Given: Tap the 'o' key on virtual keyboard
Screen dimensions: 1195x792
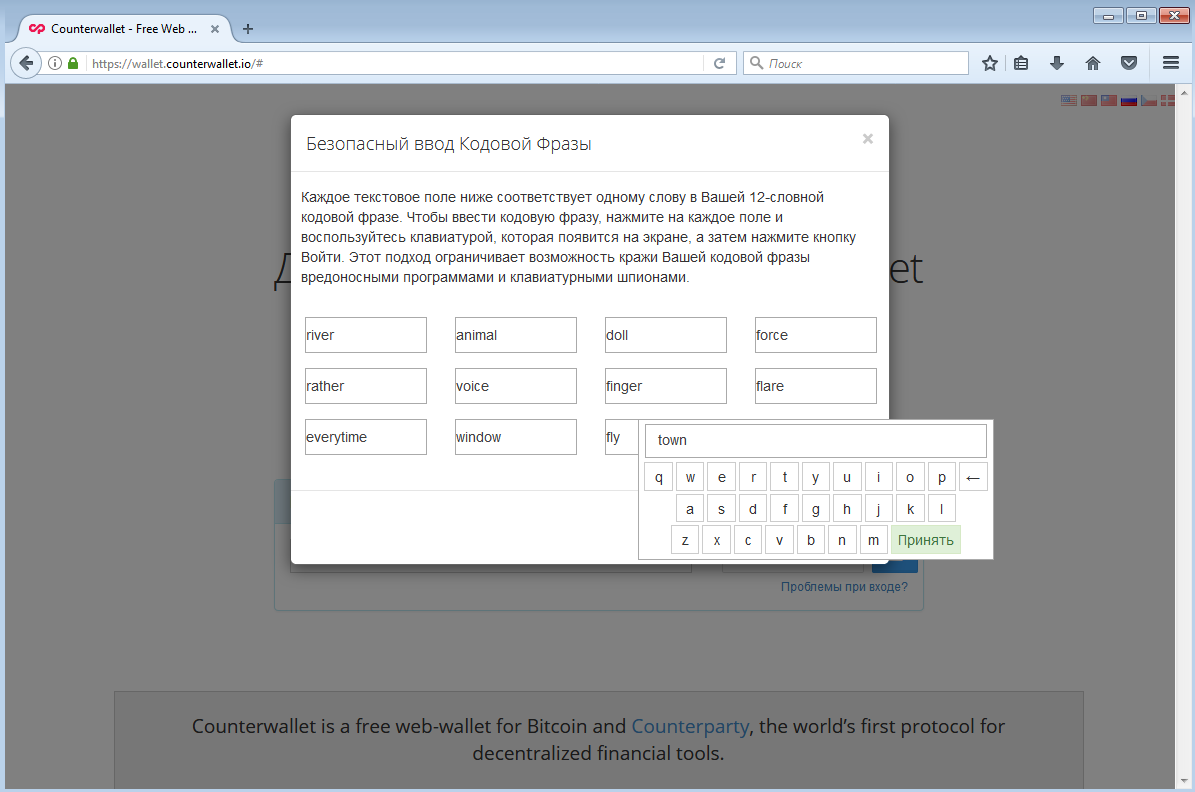Looking at the screenshot, I should coord(910,477).
